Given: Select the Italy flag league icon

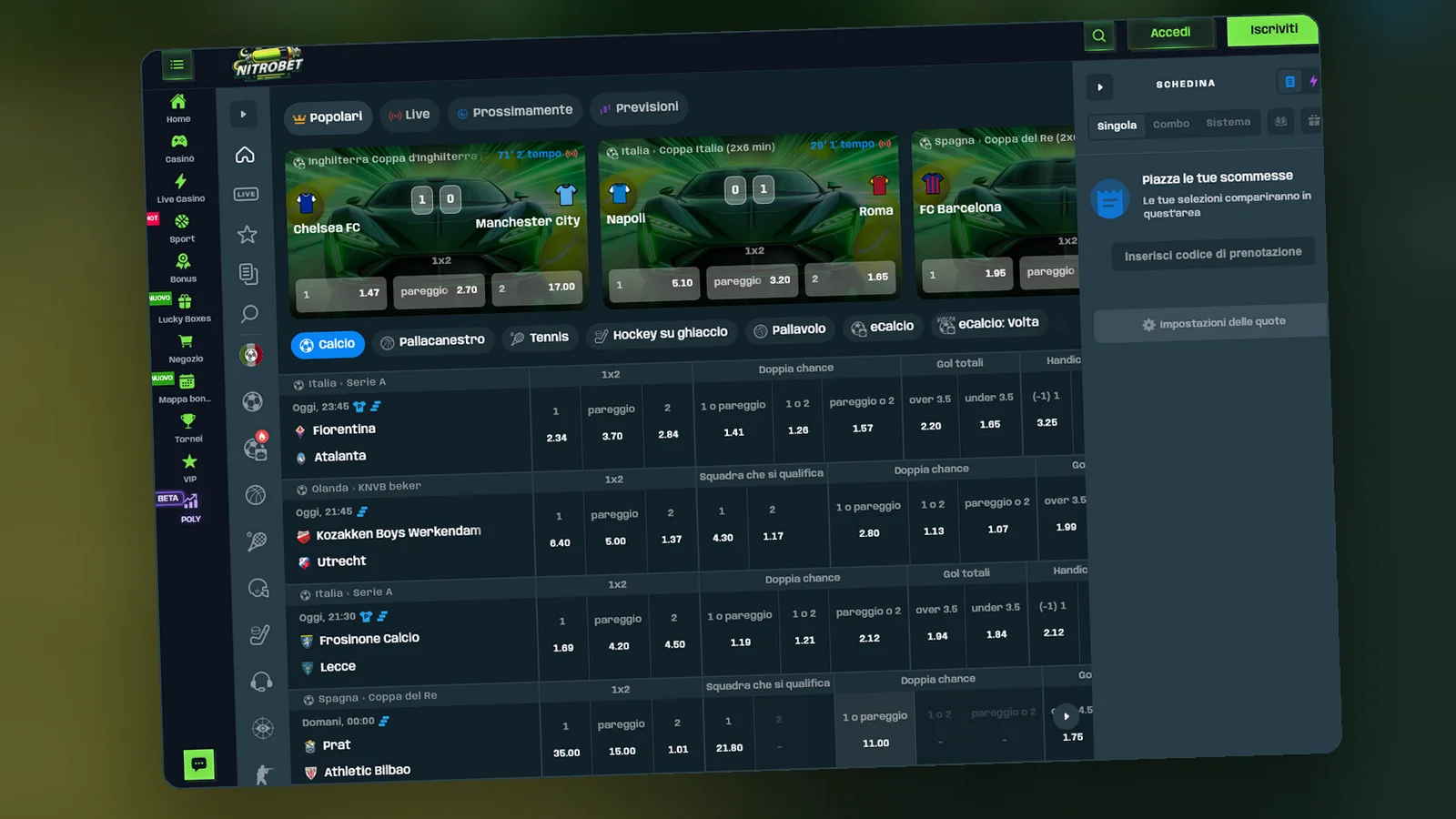Looking at the screenshot, I should coord(251,355).
